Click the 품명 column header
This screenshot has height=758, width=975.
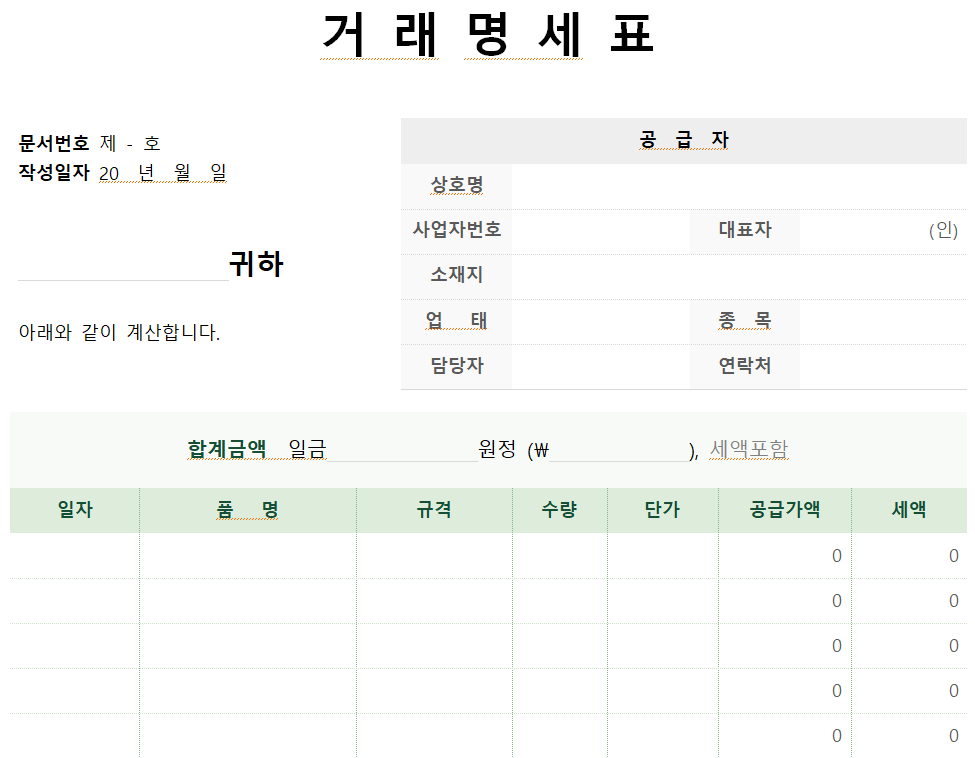tap(246, 509)
